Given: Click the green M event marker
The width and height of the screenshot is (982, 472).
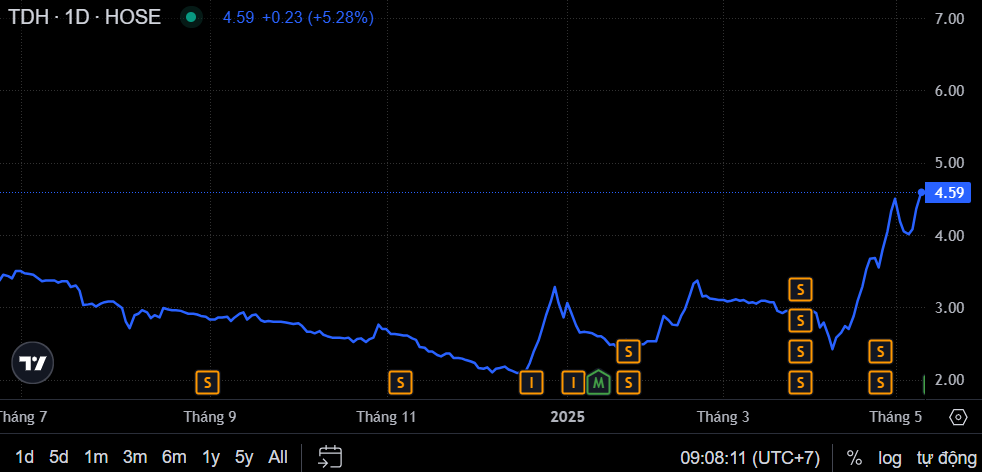Looking at the screenshot, I should [598, 381].
